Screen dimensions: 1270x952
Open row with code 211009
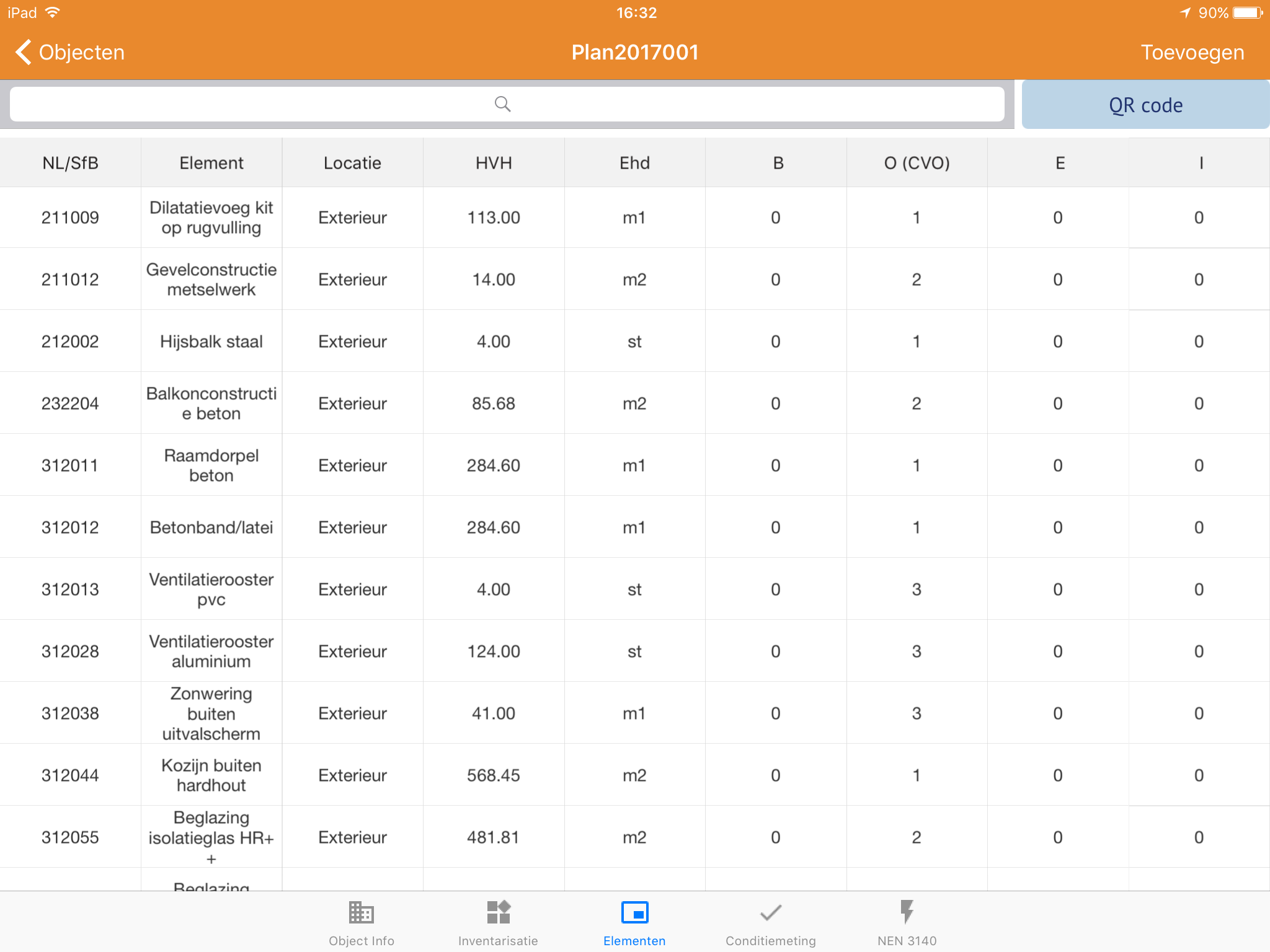70,218
